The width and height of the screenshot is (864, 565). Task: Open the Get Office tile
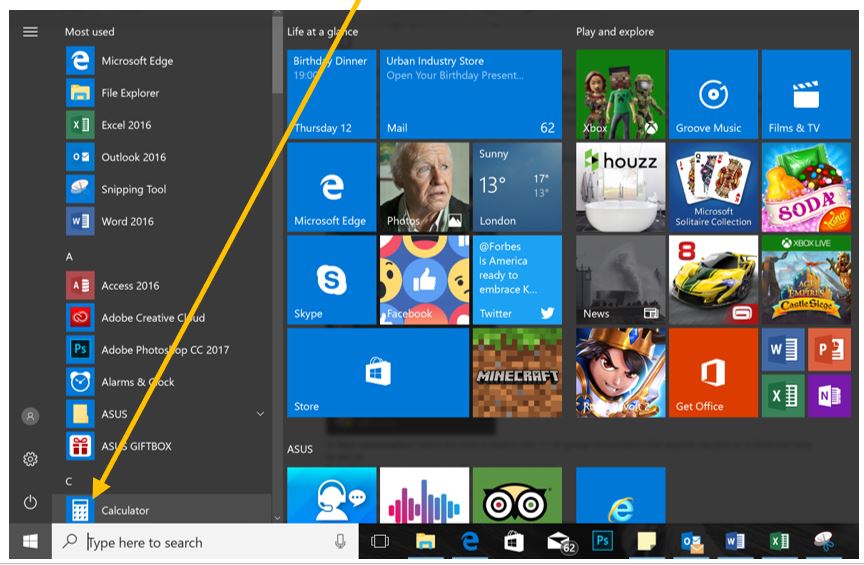tap(714, 373)
